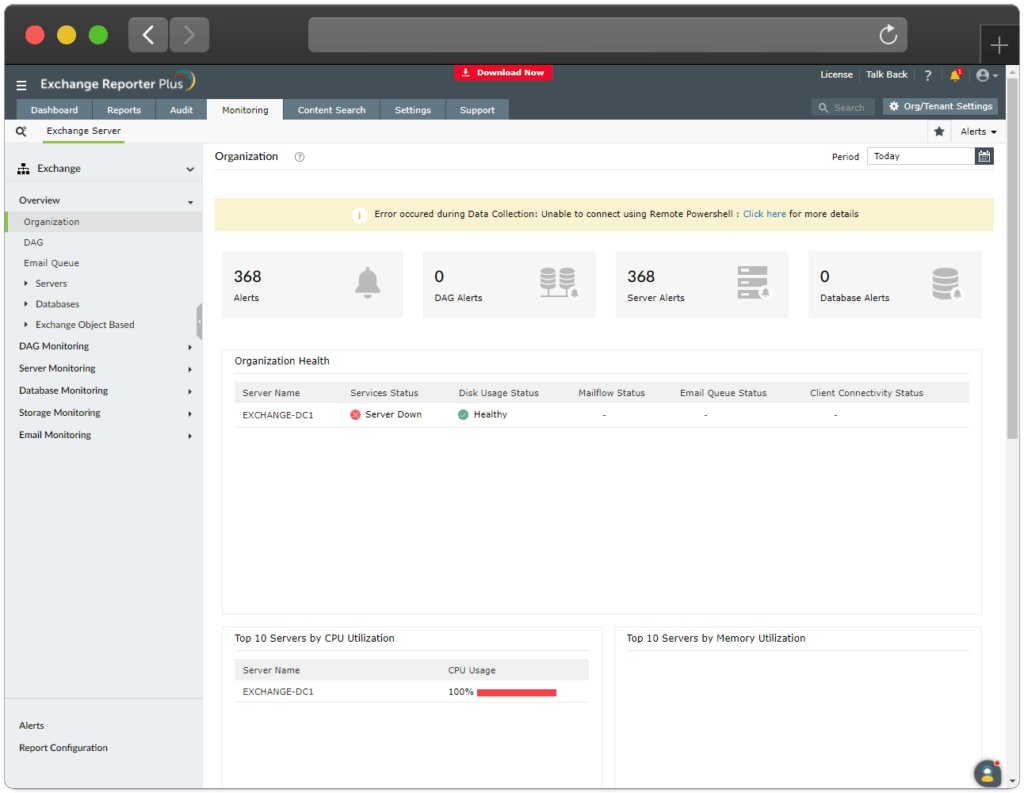The height and width of the screenshot is (793, 1024).
Task: Click EXCHANGE-DC1 in CPU Utilization table
Action: [278, 692]
